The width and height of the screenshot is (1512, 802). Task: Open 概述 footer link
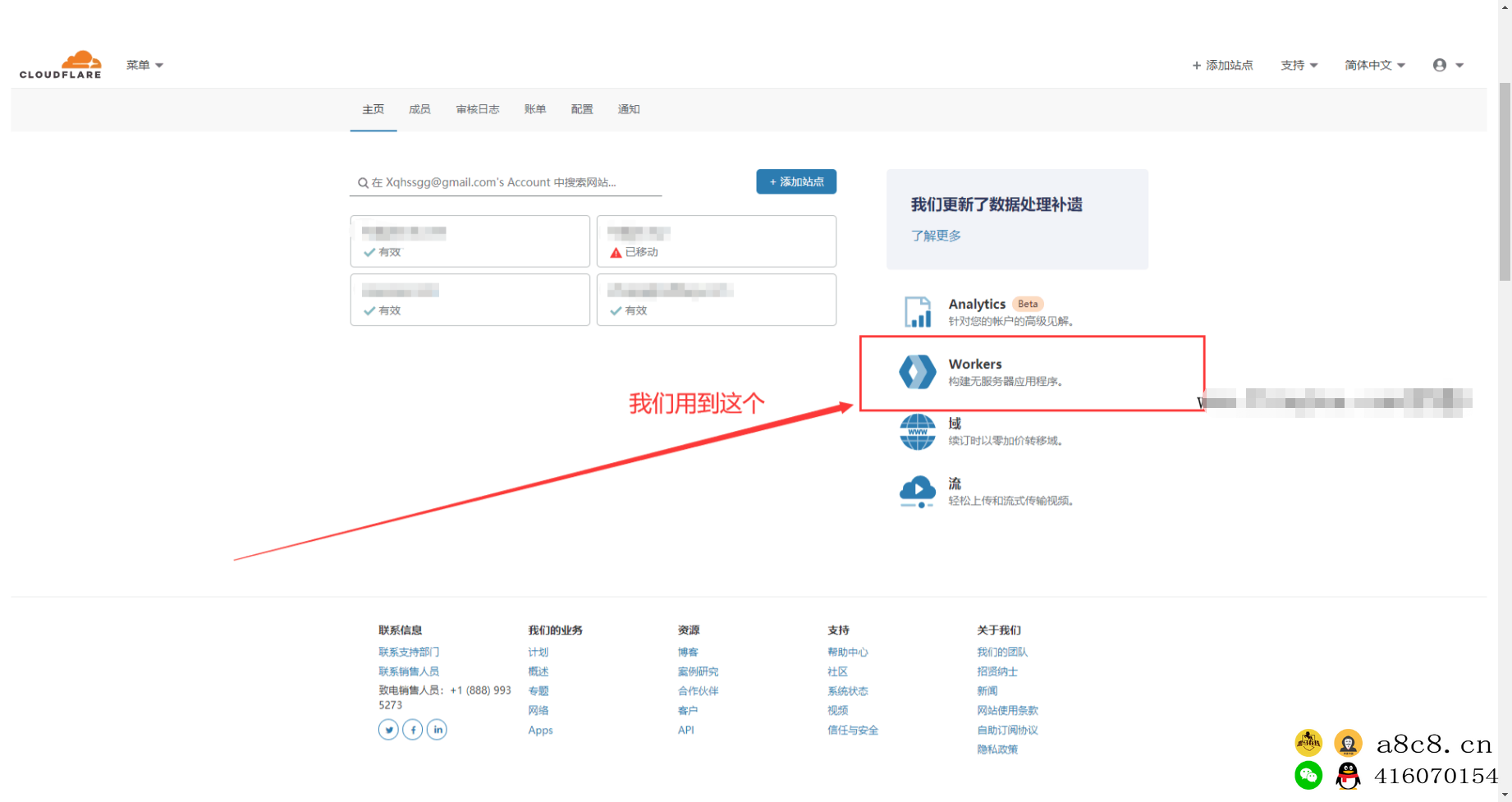(538, 671)
